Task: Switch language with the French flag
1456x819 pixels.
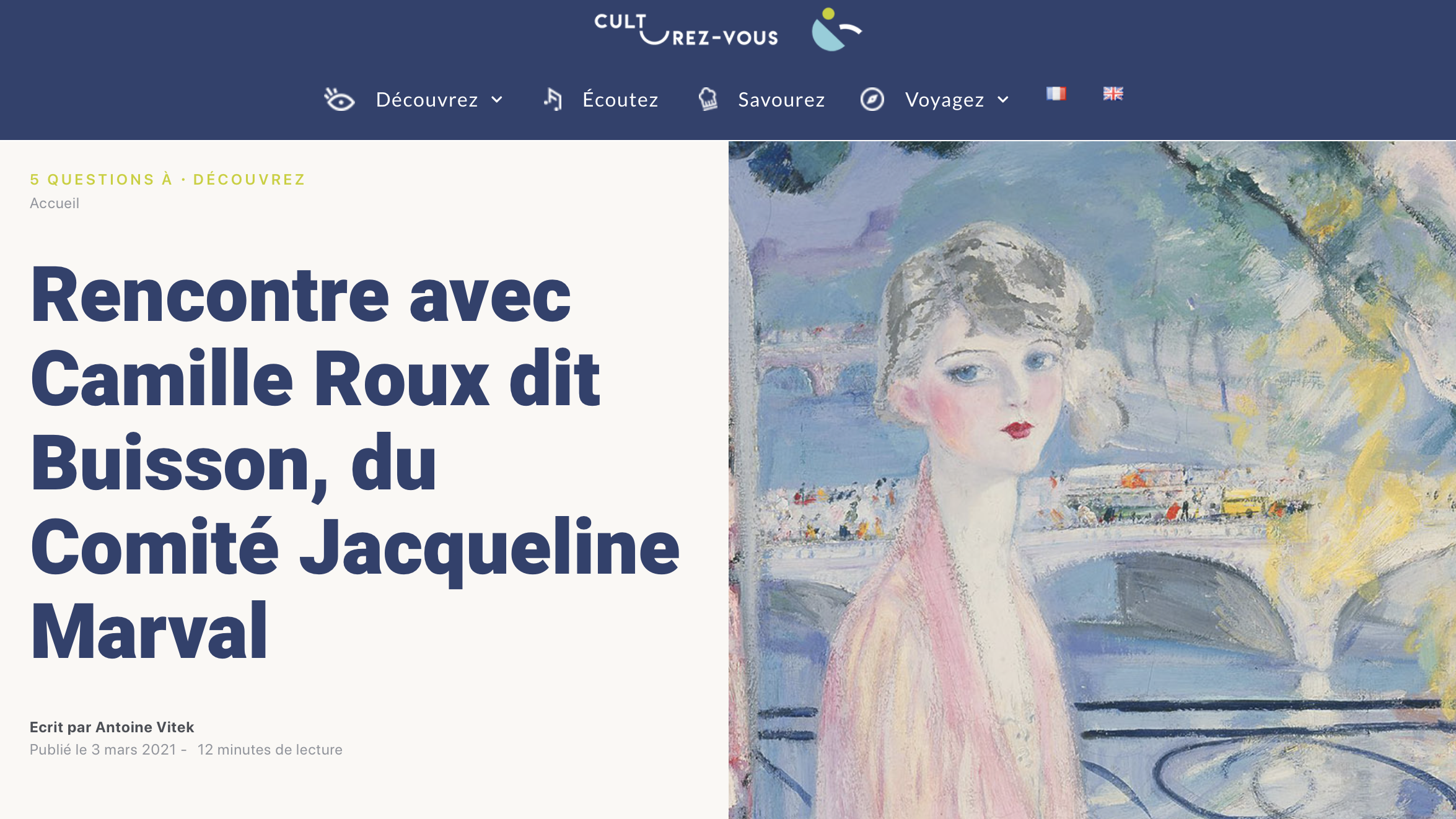Action: click(1056, 94)
